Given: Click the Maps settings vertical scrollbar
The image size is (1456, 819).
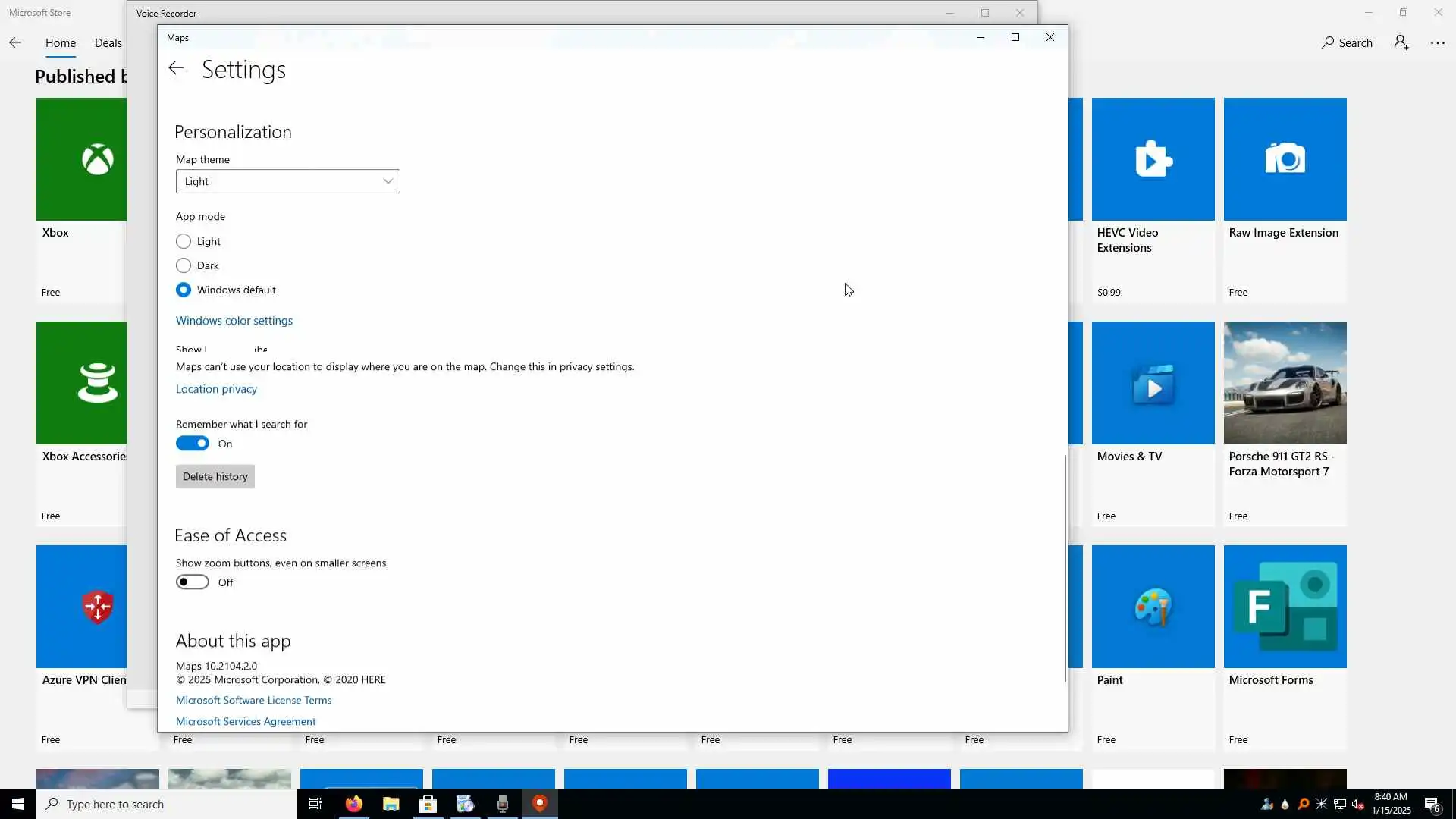Looking at the screenshot, I should point(1065,569).
